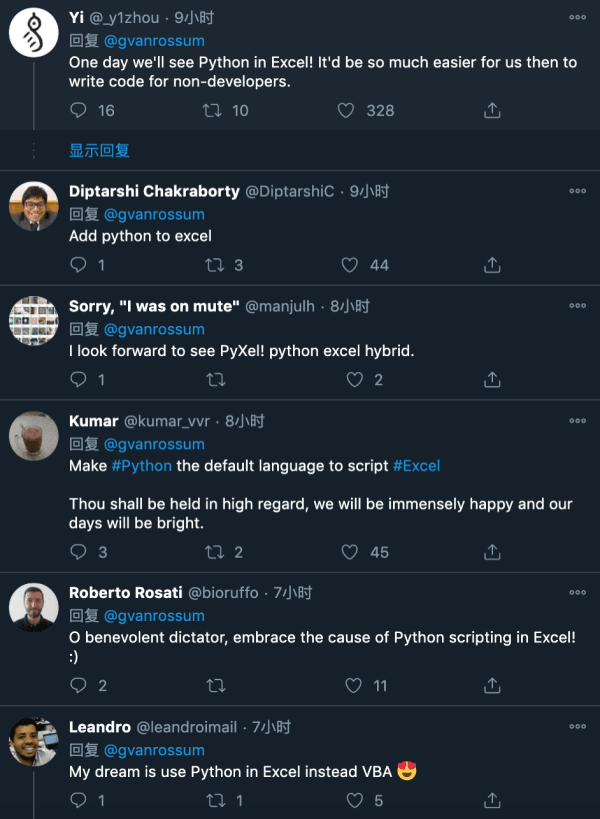
Task: Like Kumar's tweet with 45 likes
Action: click(x=350, y=552)
